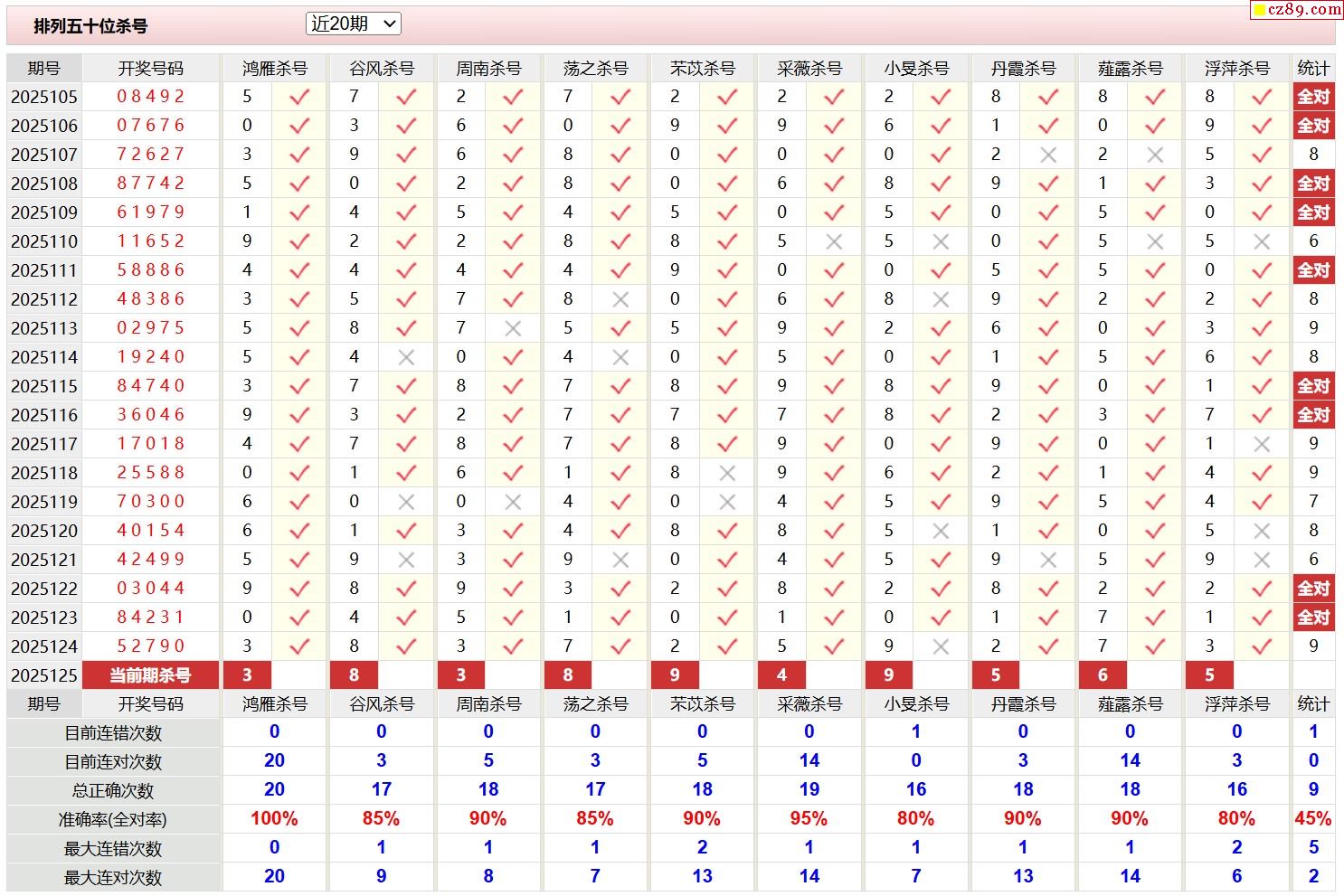This screenshot has height=896, width=1344.
Task: Click period number 2025120
Action: pos(44,531)
